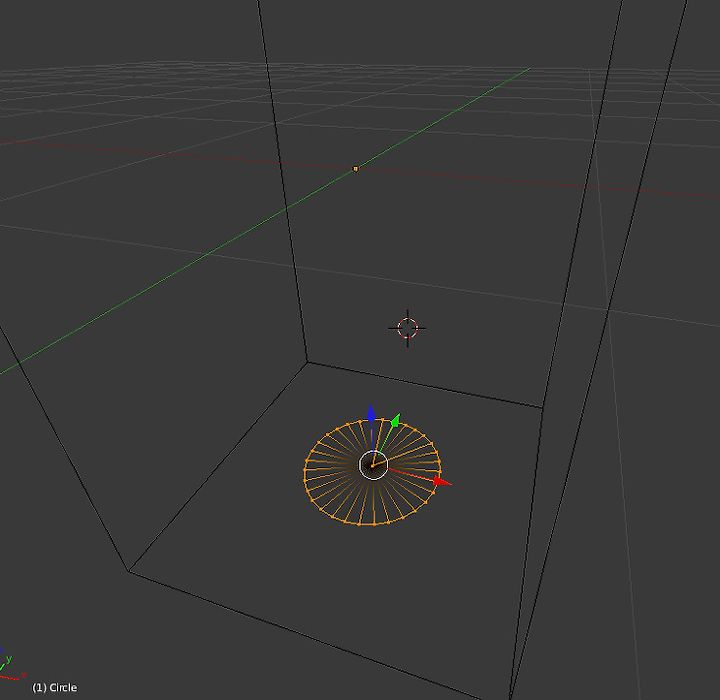720x700 pixels.
Task: Click the green Y-axis manipulator arrow
Action: tap(396, 420)
